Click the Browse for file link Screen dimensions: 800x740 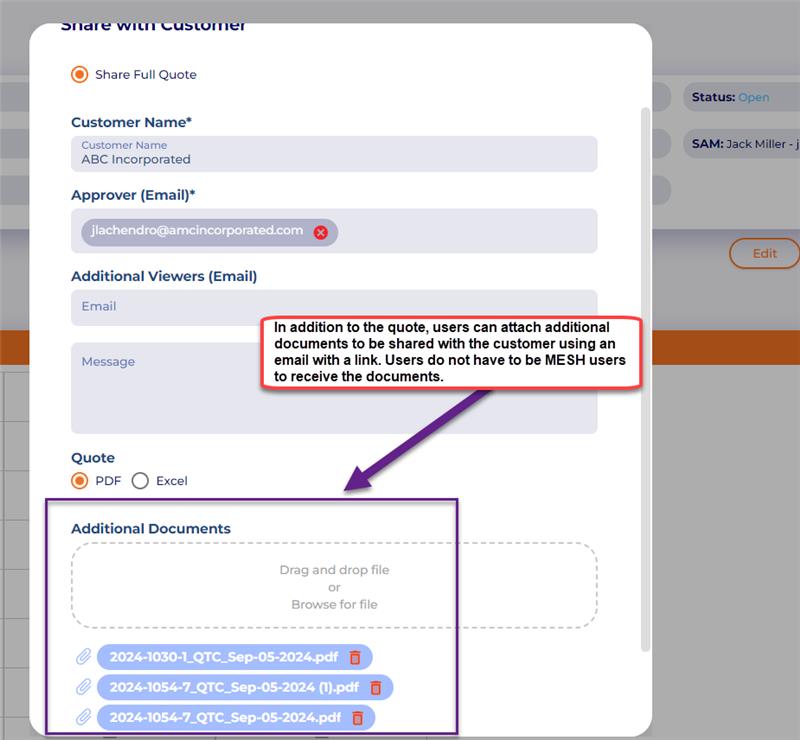click(334, 604)
